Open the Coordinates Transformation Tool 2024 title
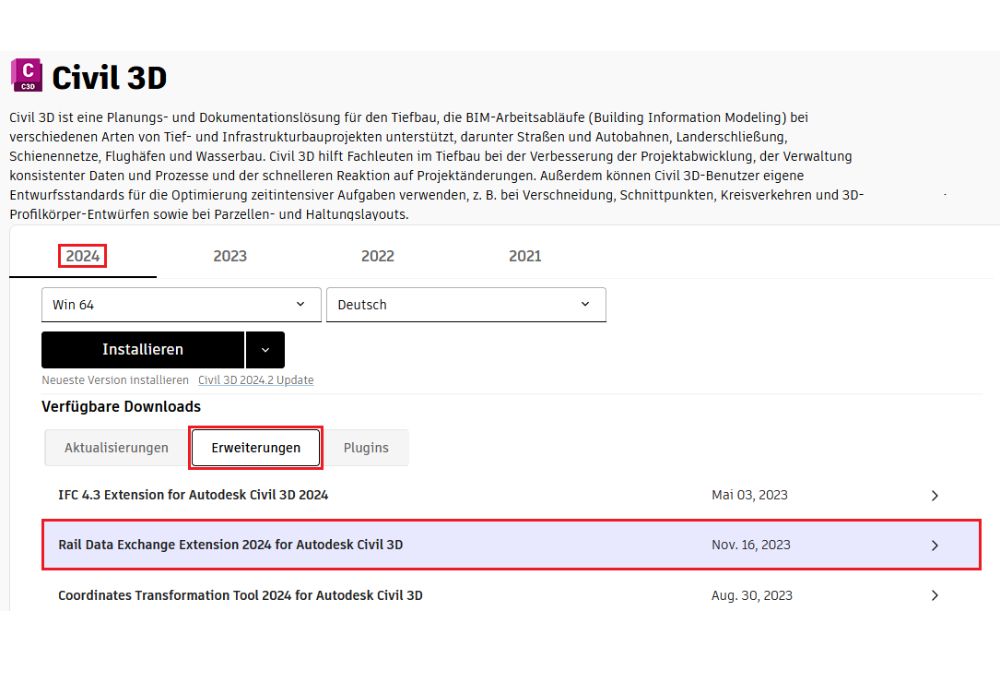 pyautogui.click(x=240, y=595)
